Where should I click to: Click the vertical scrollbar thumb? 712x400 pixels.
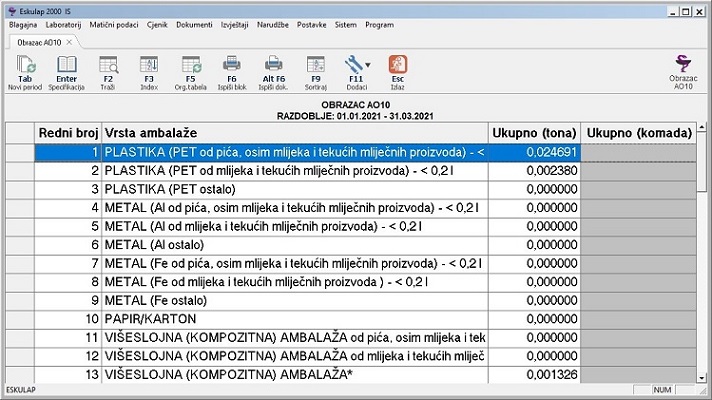pos(702,162)
